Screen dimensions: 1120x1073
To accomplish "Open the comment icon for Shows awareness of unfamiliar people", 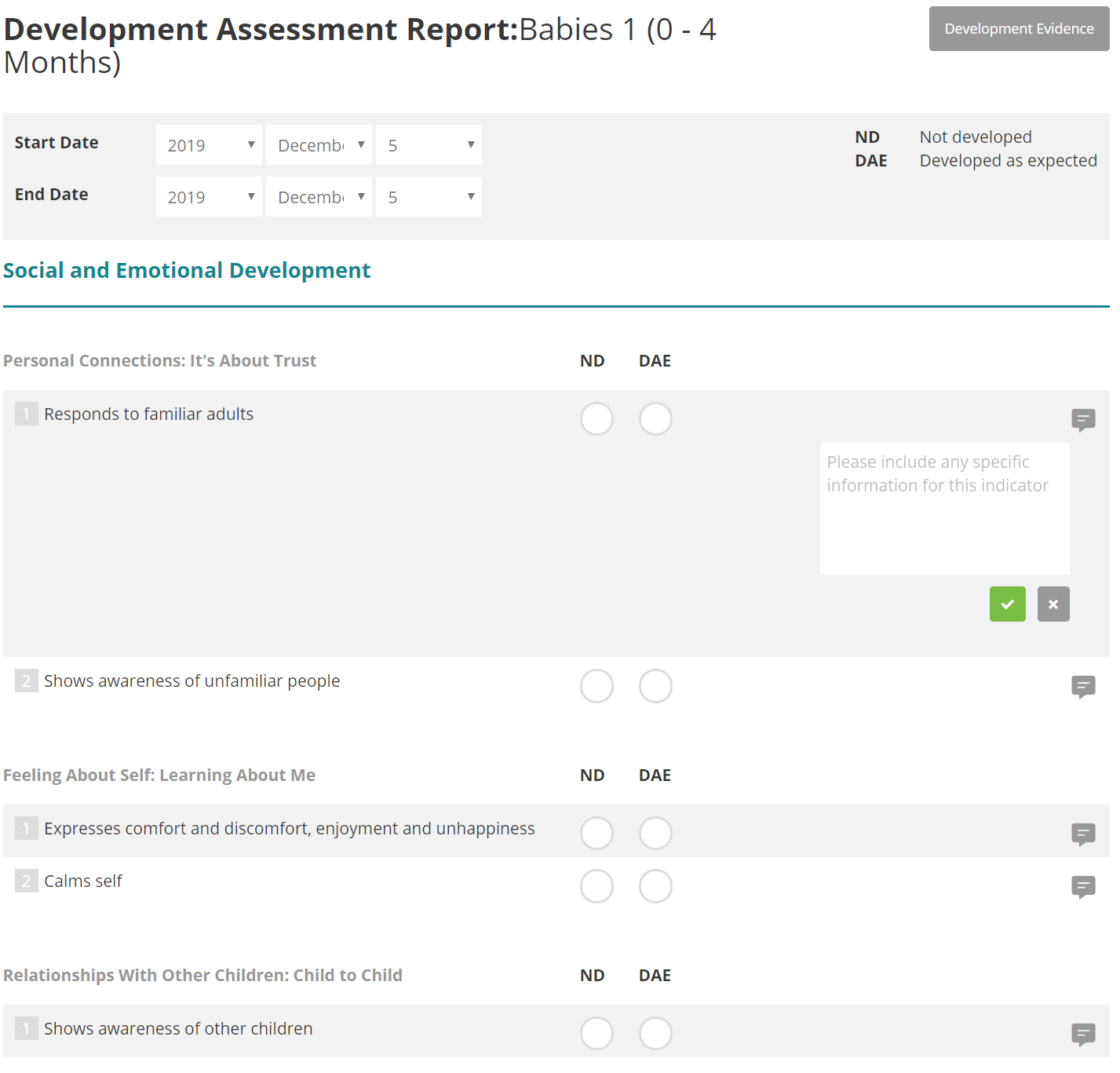I will pyautogui.click(x=1083, y=687).
